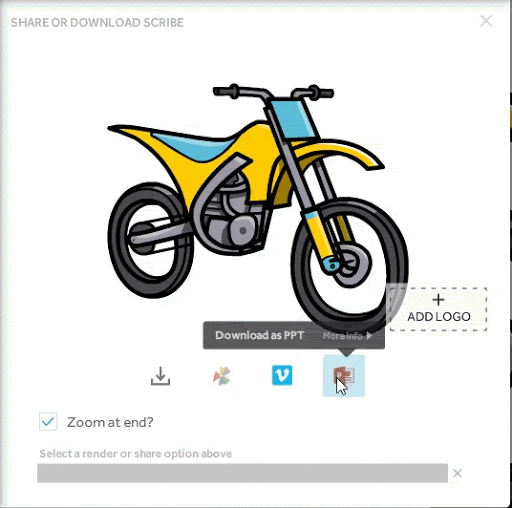Click the gray render progress bar
The image size is (512, 508).
click(242, 473)
